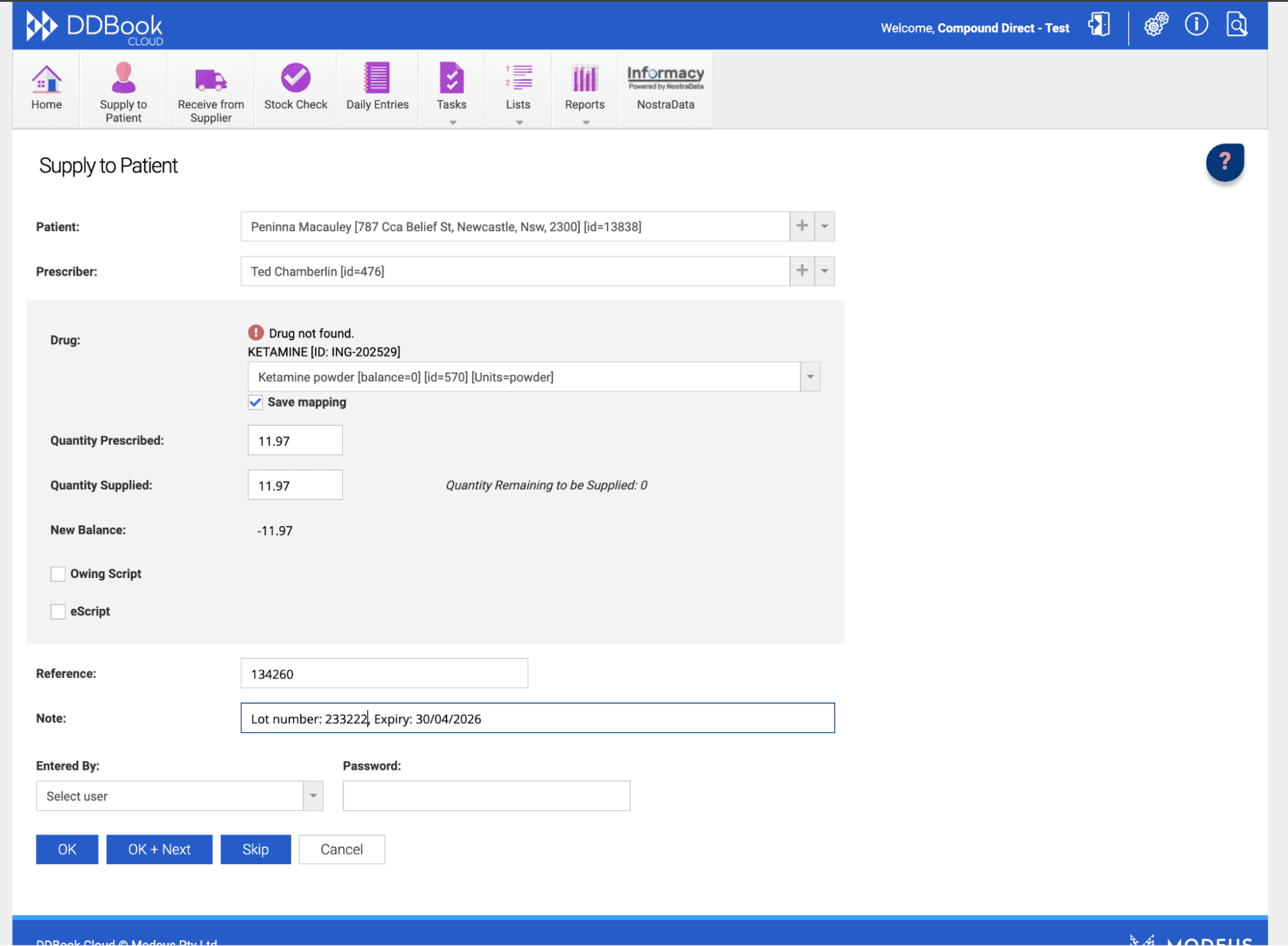Select the Daily Entries menu label

tap(378, 104)
